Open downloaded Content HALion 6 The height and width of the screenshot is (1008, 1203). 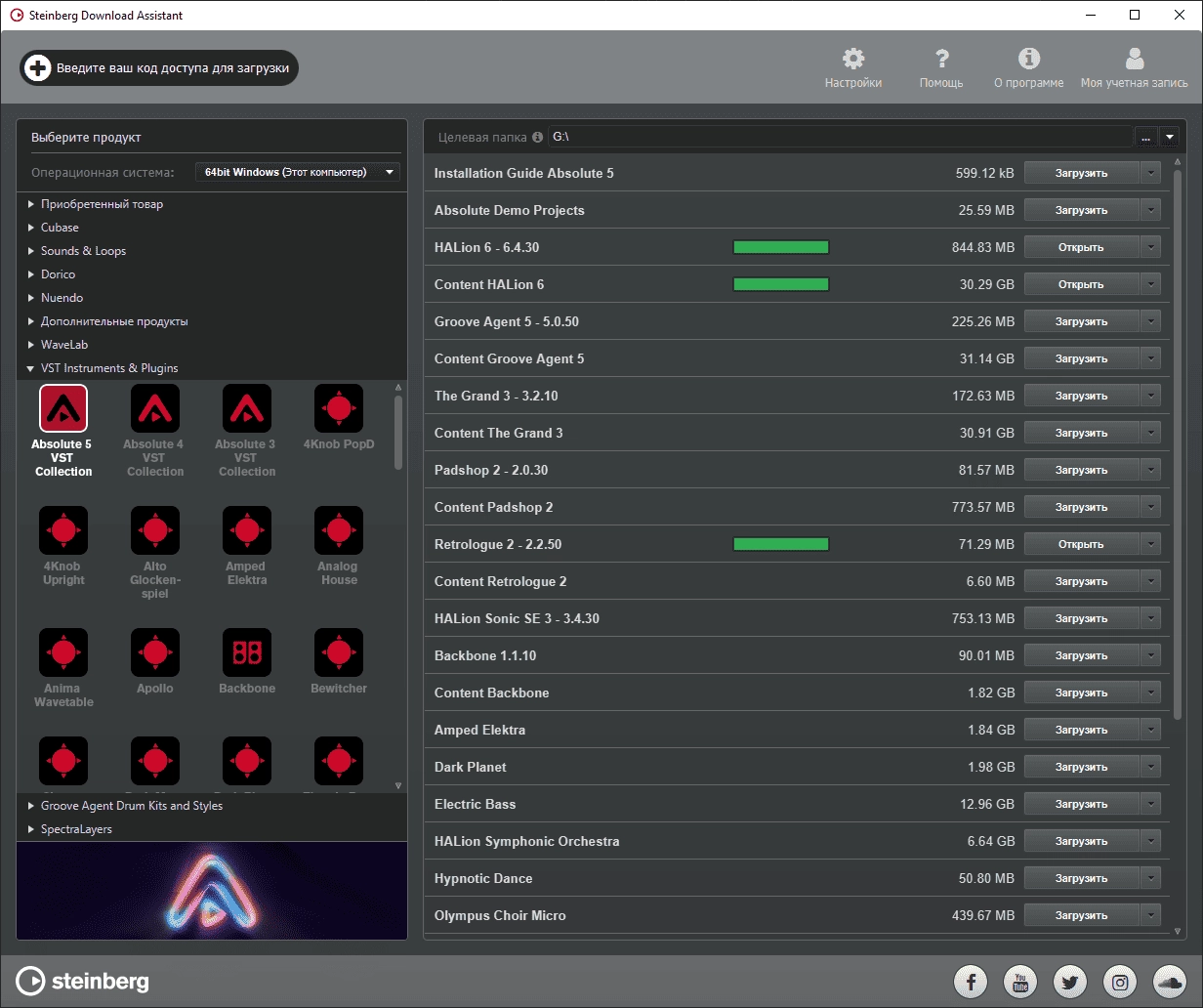click(x=1081, y=284)
